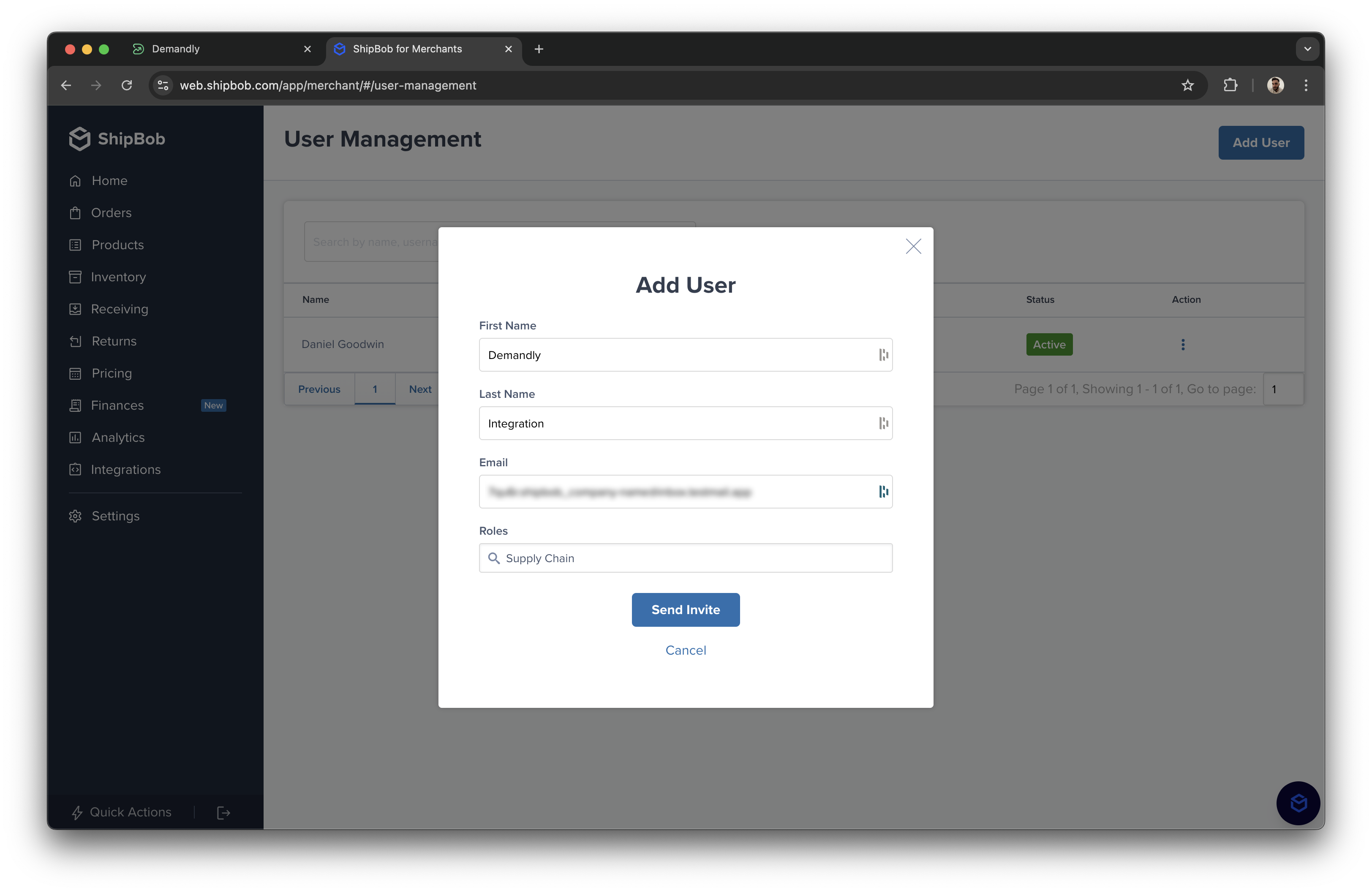Open the ShipBob chat bubble
Screen dimensions: 1372x892
(x=1298, y=803)
